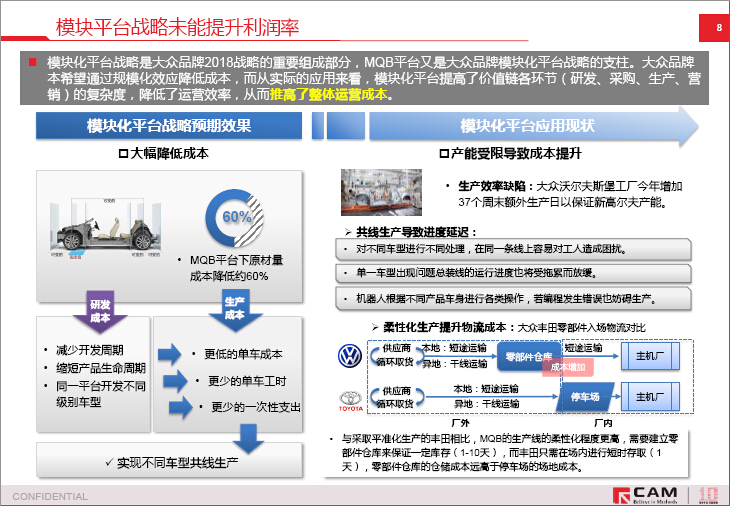Click the pink 成本增加 label

click(x=568, y=367)
